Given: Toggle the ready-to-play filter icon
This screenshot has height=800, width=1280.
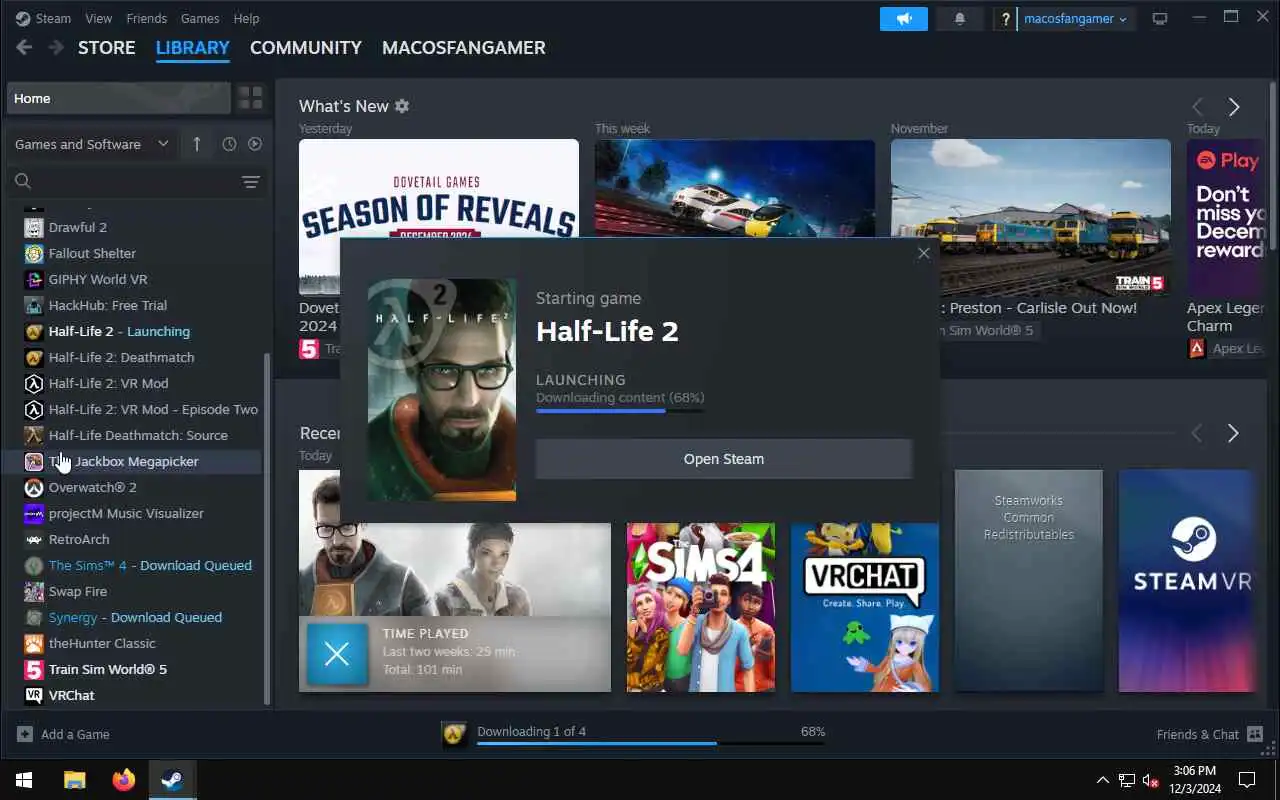Looking at the screenshot, I should point(255,144).
